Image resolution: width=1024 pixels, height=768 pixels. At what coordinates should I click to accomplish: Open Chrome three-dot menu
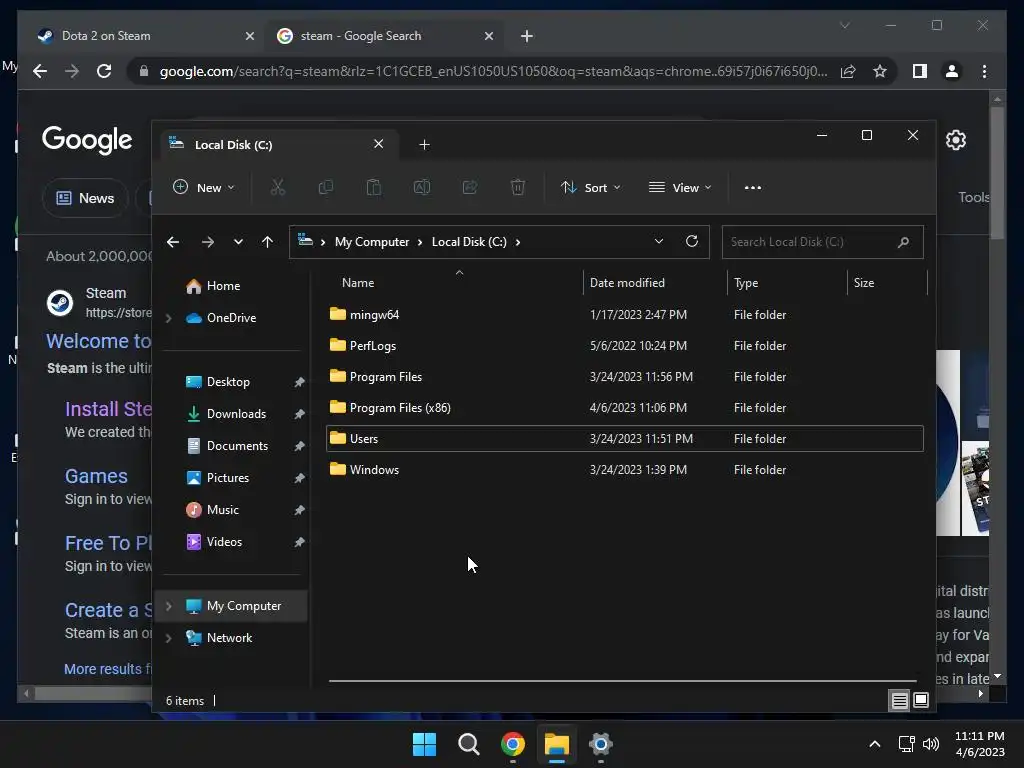[x=984, y=71]
